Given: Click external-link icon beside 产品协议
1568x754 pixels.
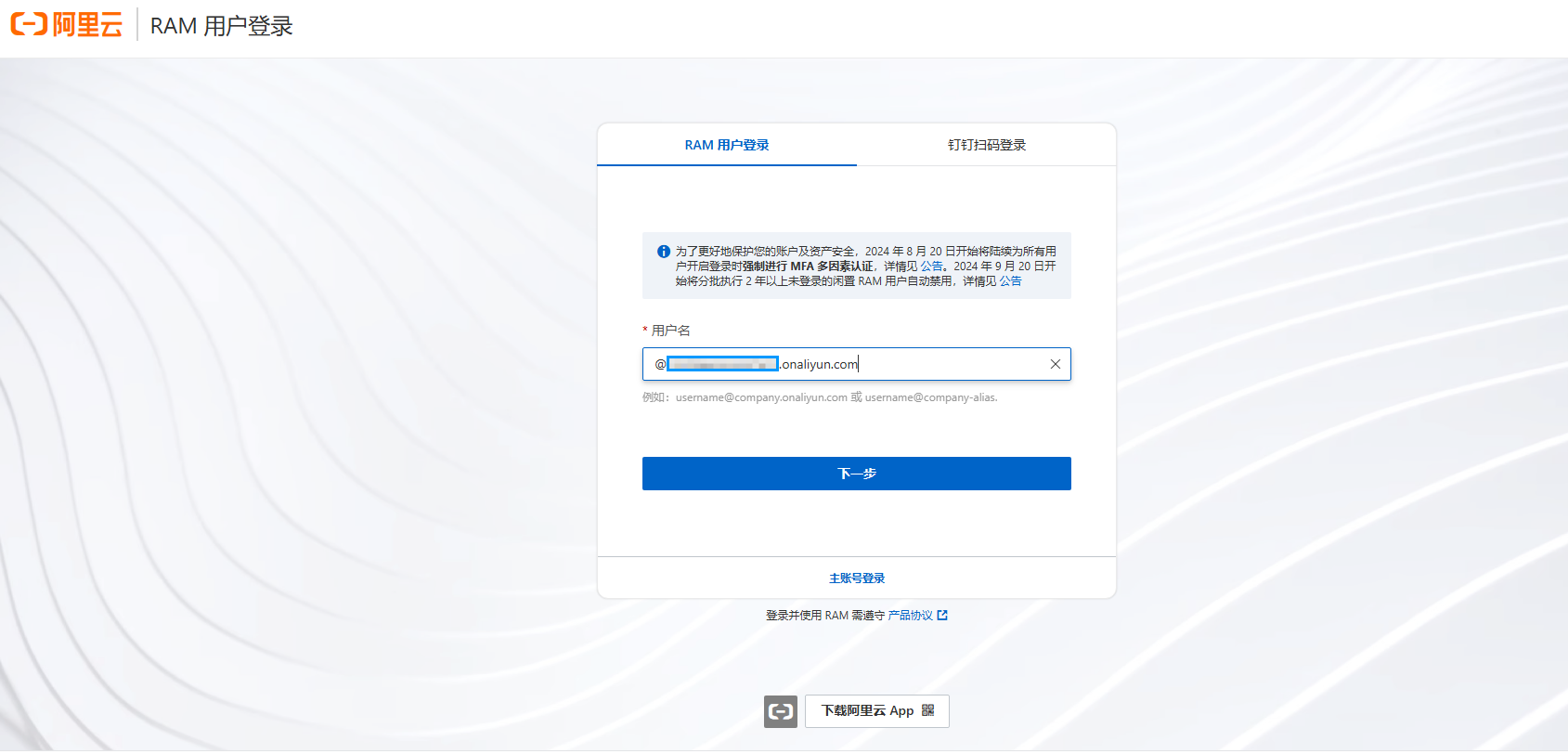Looking at the screenshot, I should pos(942,615).
